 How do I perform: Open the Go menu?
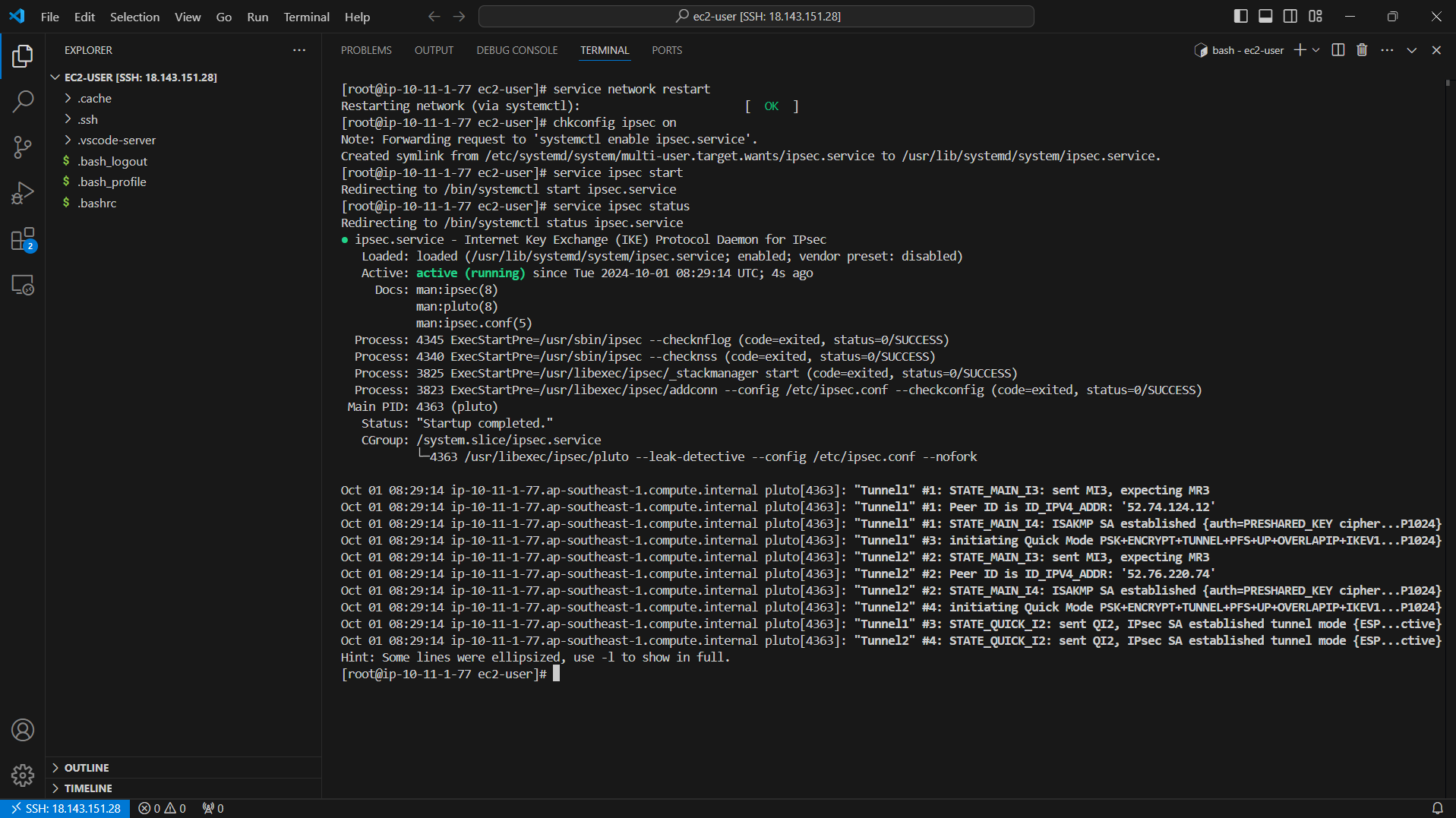pos(224,17)
